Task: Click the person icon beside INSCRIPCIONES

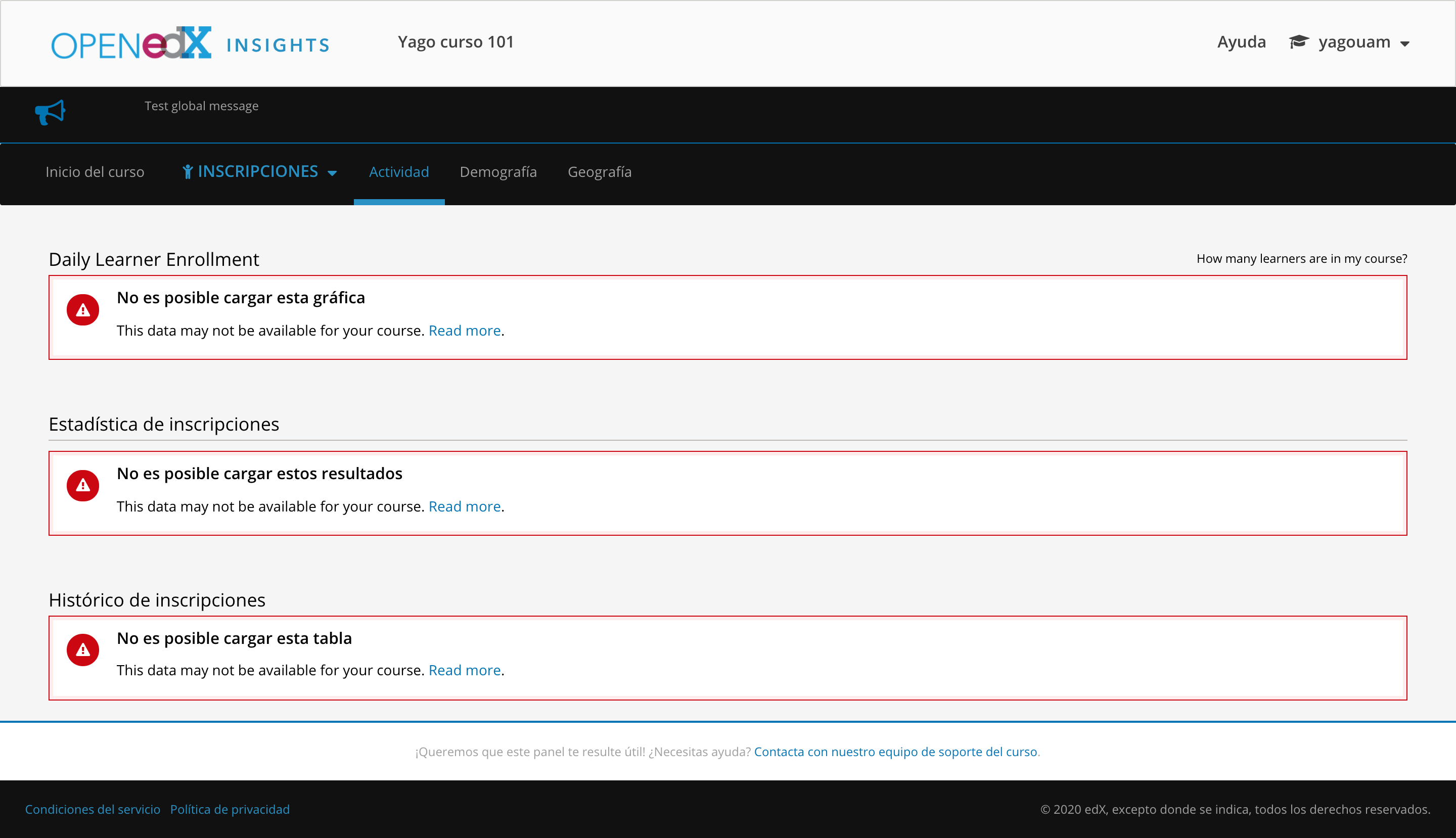Action: pyautogui.click(x=187, y=172)
